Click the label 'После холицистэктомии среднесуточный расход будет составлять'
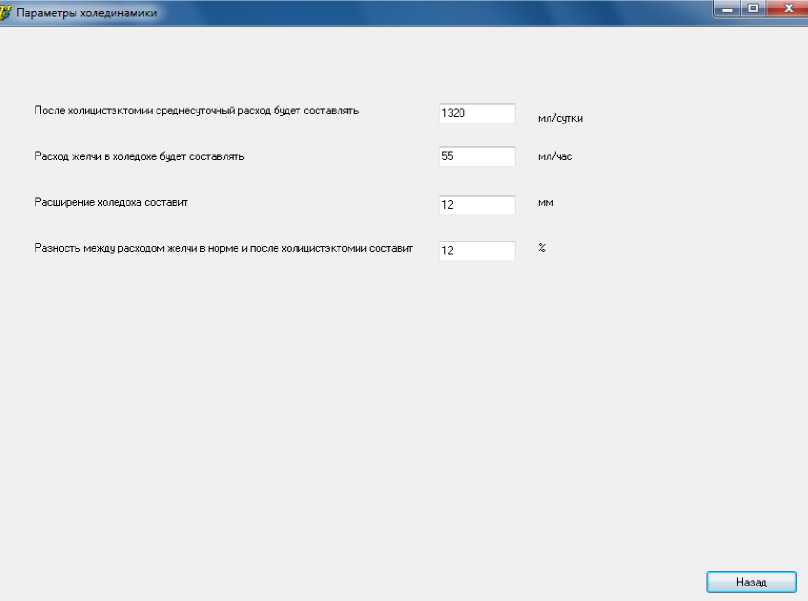This screenshot has height=601, width=808. click(196, 110)
